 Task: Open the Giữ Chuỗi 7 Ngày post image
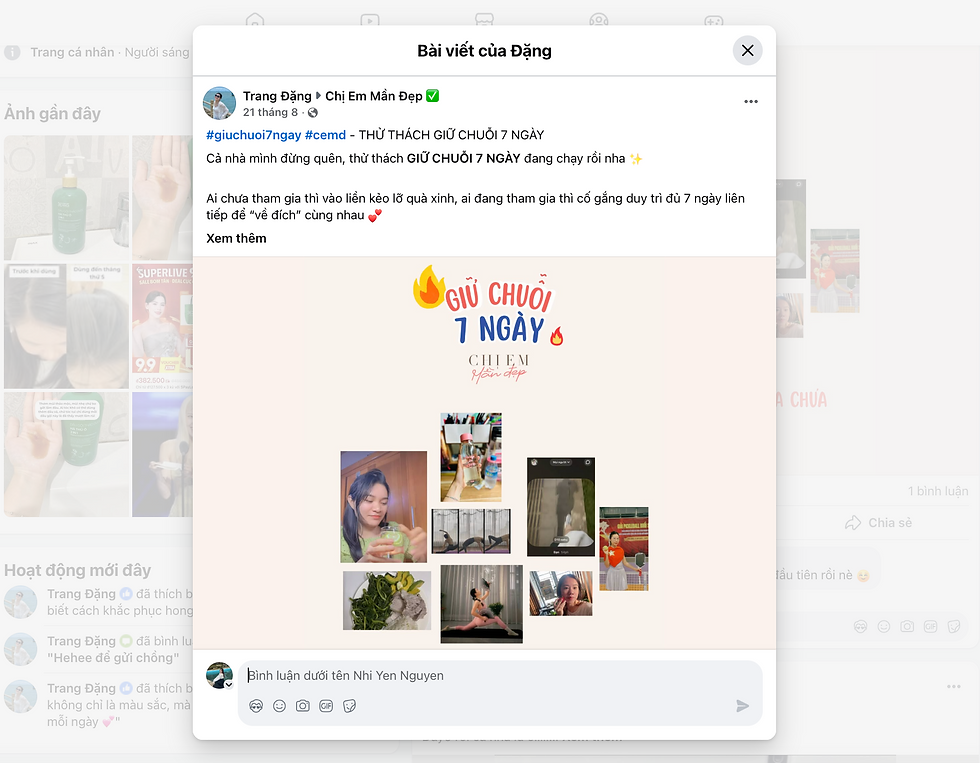(484, 452)
